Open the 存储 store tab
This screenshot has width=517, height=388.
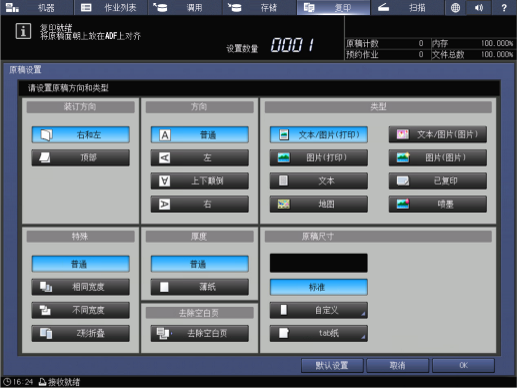[x=259, y=7]
